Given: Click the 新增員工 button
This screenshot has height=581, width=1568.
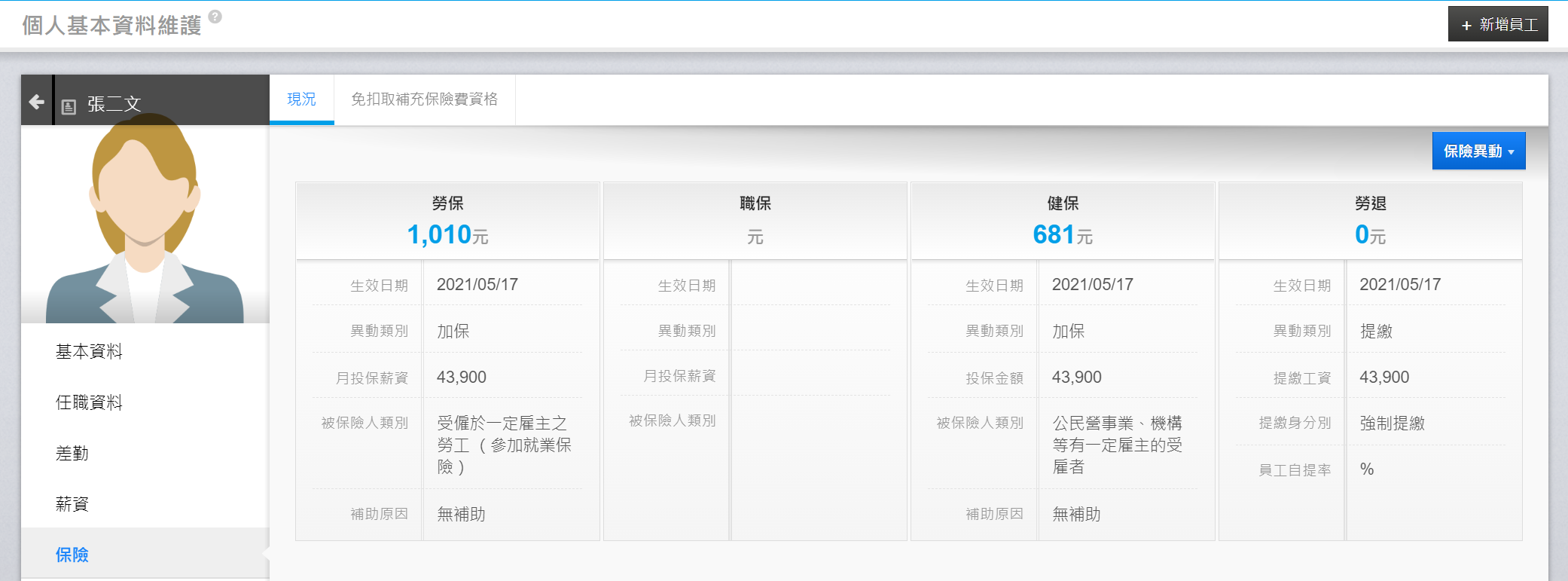Looking at the screenshot, I should click(x=1498, y=25).
